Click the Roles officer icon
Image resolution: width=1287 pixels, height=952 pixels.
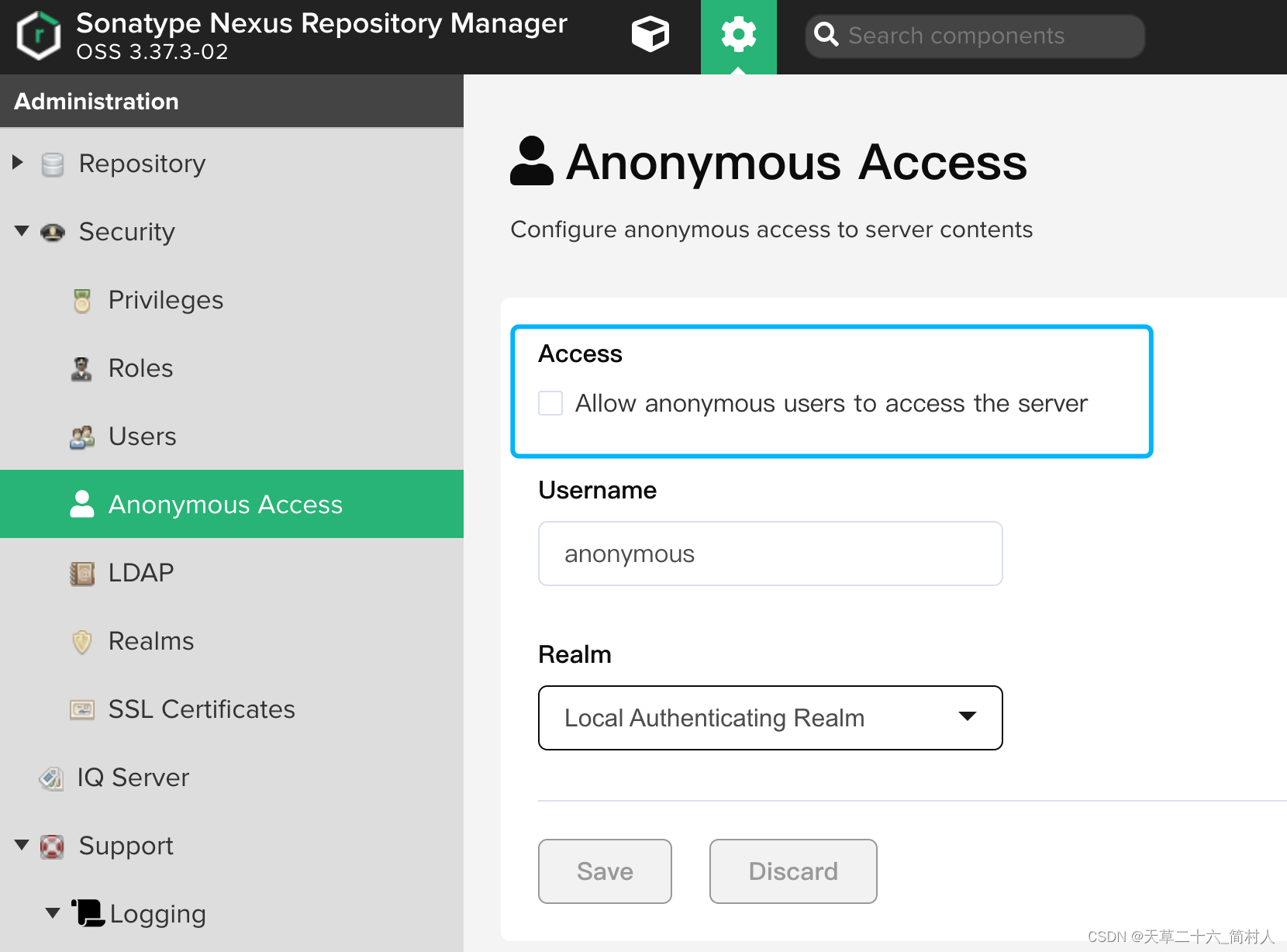(x=81, y=369)
